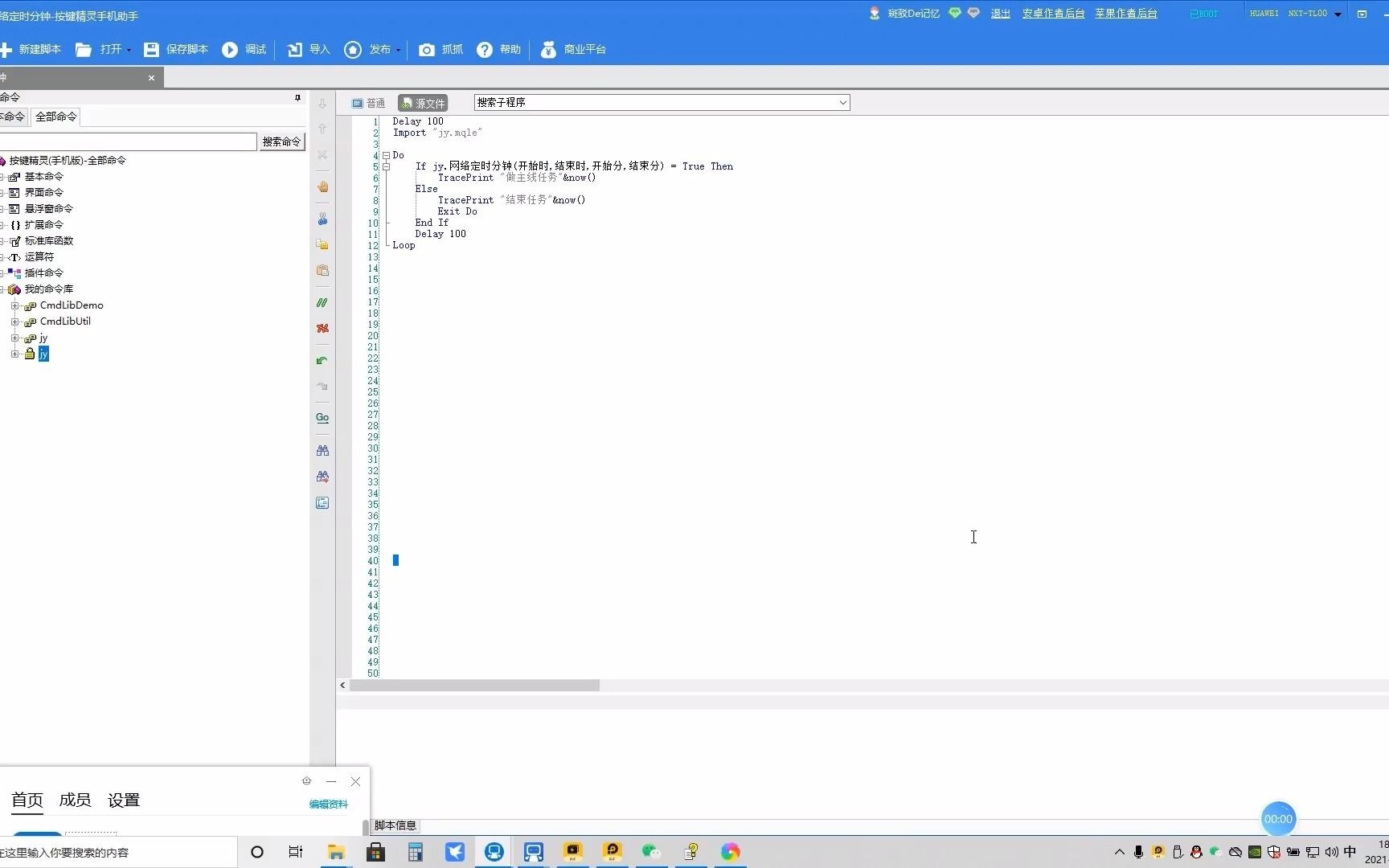Click the Go to line icon
Image resolution: width=1389 pixels, height=868 pixels.
(322, 418)
